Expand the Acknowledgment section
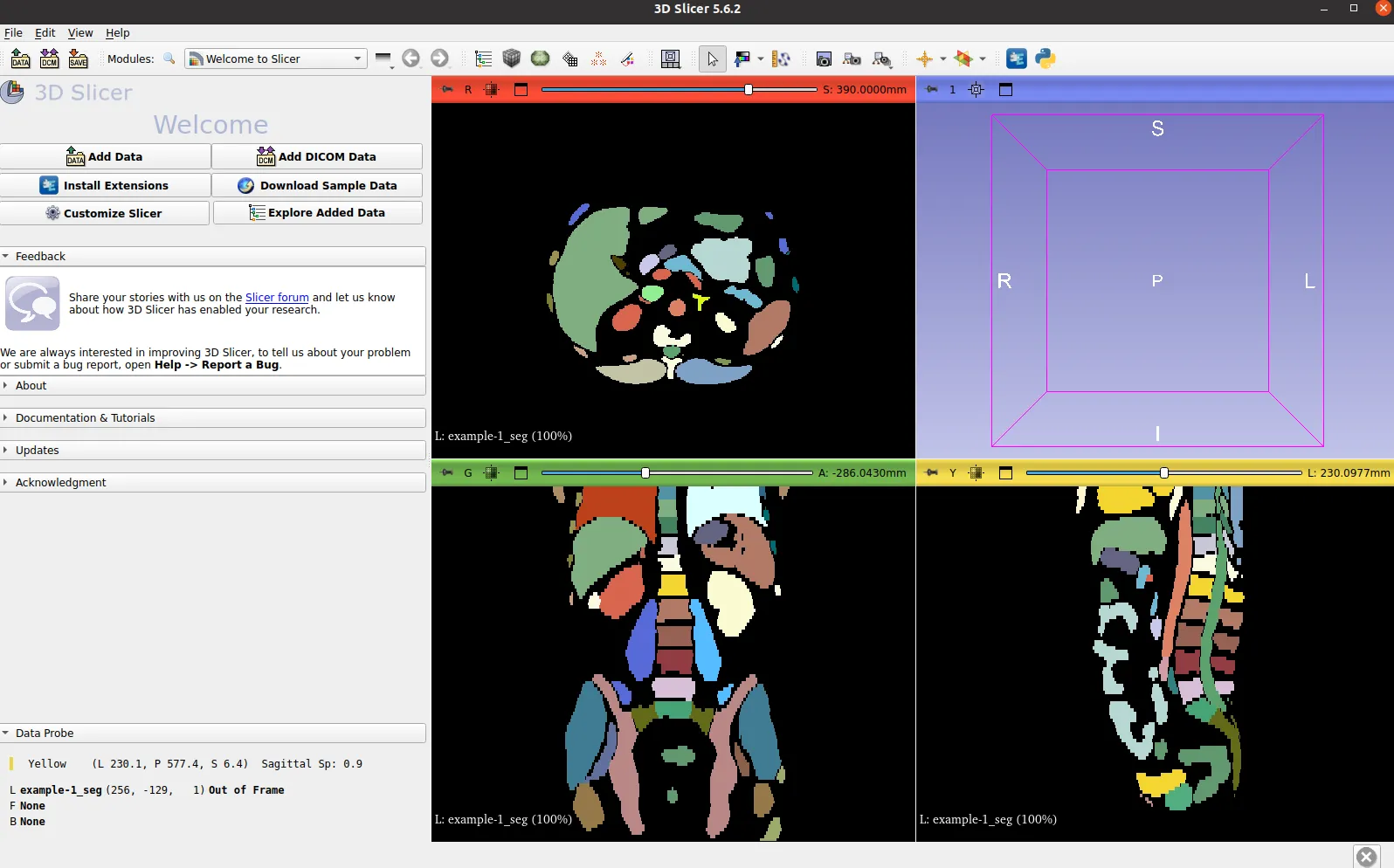1394x868 pixels. (213, 482)
